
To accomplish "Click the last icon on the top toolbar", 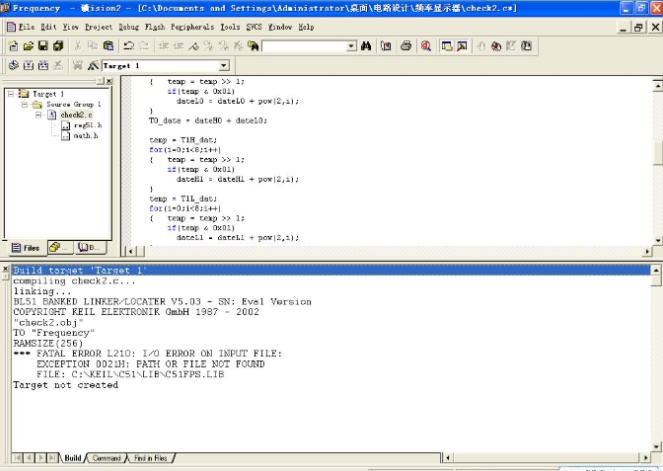I will 526,46.
